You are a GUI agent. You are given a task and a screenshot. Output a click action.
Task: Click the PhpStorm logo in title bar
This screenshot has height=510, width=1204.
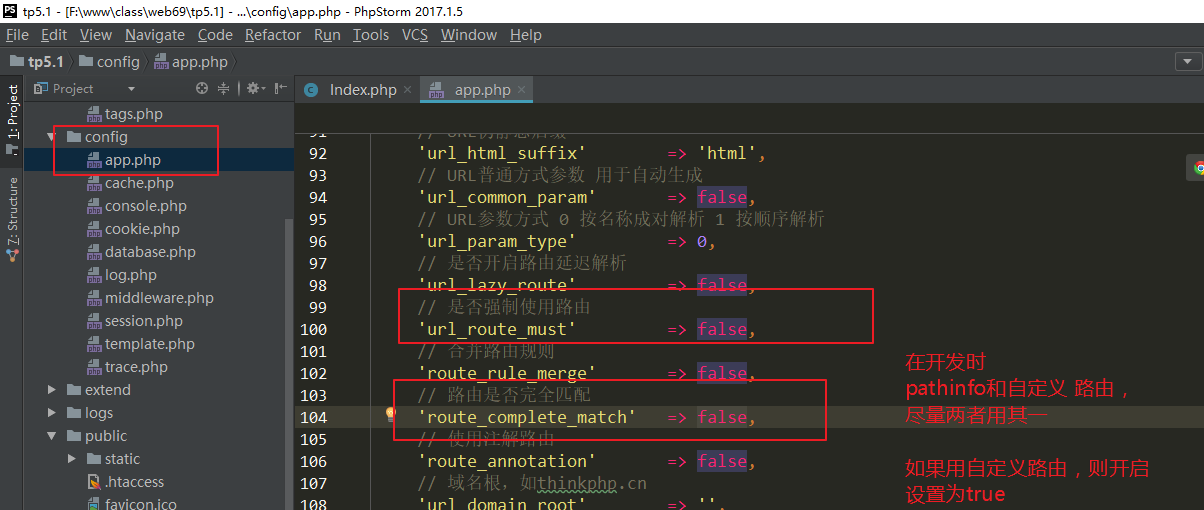tap(11, 11)
